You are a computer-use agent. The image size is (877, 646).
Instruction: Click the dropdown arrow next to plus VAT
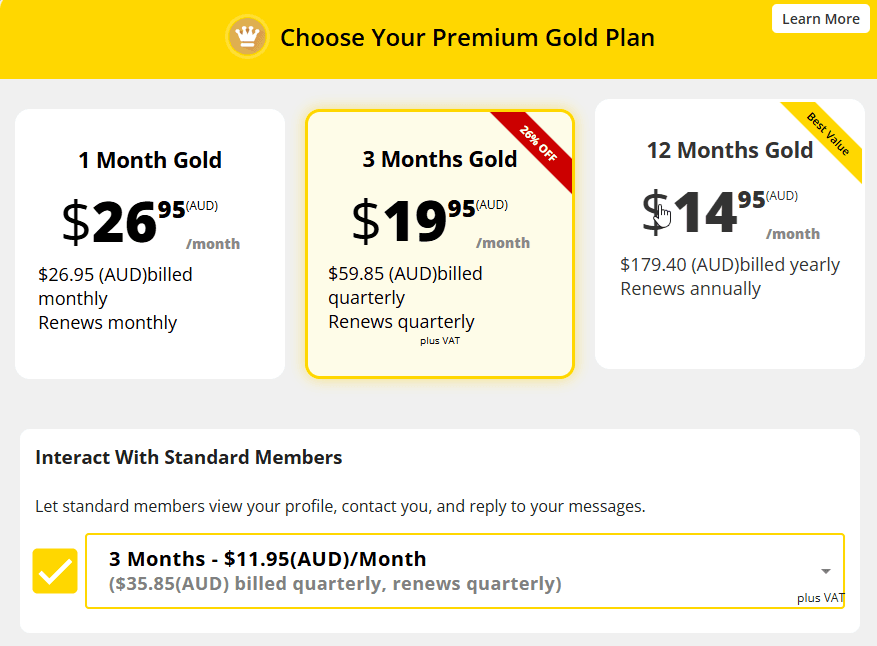(825, 565)
